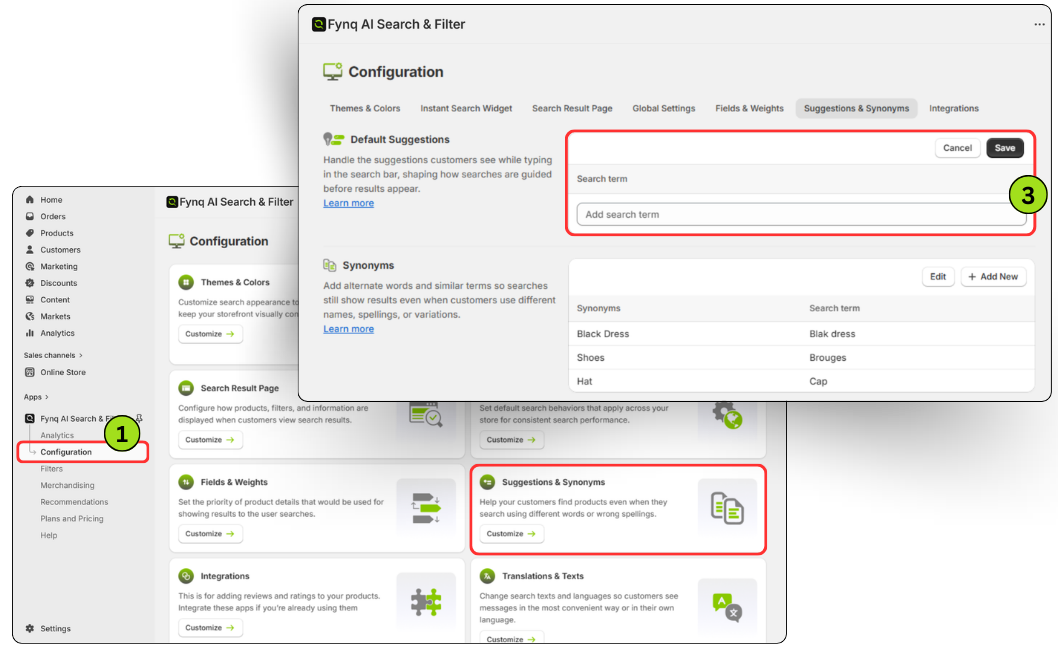This screenshot has width=1058, height=648.
Task: Click Customize on Integrations card
Action: point(211,628)
